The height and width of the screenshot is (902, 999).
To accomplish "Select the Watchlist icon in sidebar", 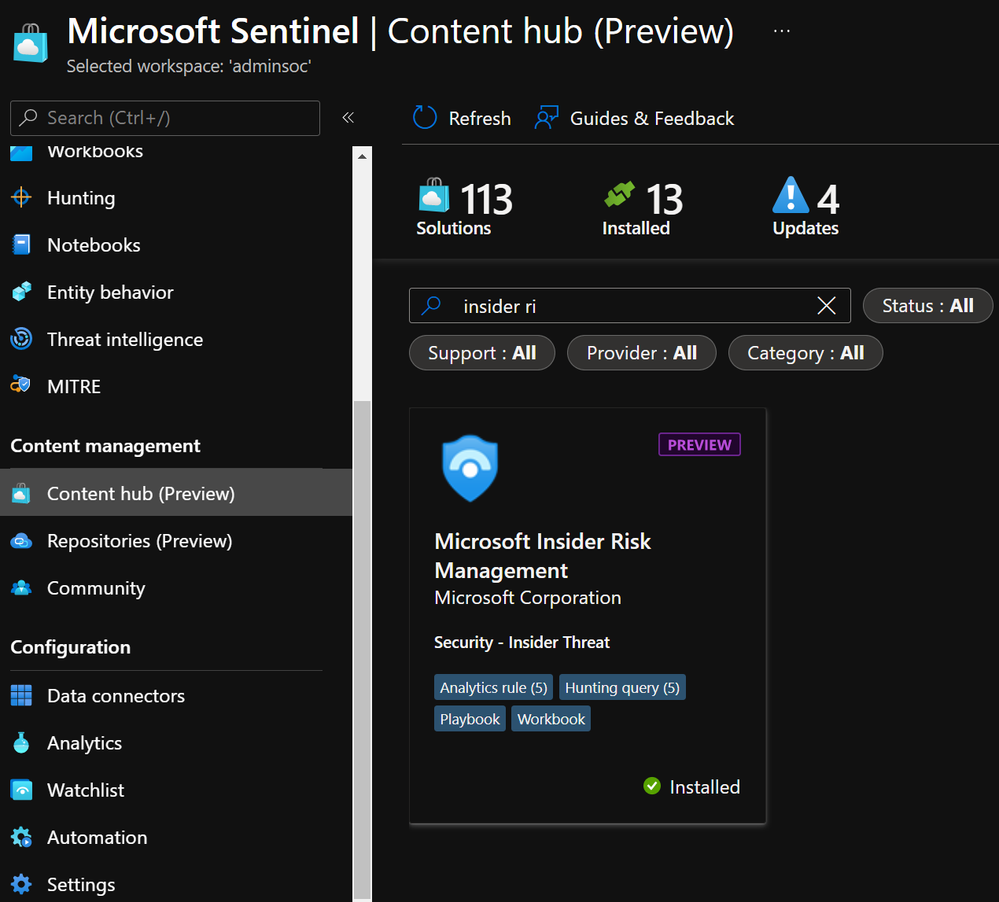I will [21, 790].
